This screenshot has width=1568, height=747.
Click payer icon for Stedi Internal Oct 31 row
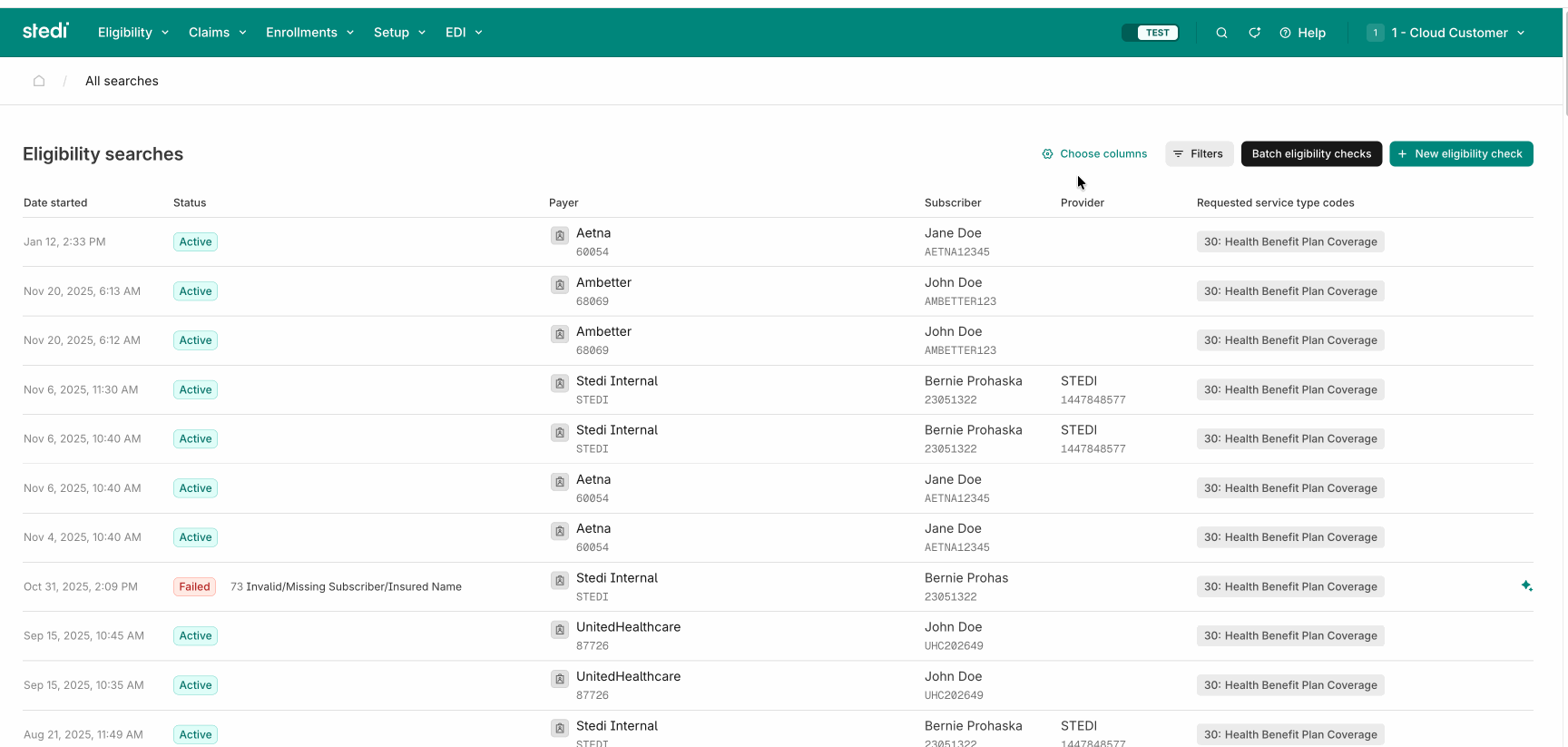(x=560, y=581)
